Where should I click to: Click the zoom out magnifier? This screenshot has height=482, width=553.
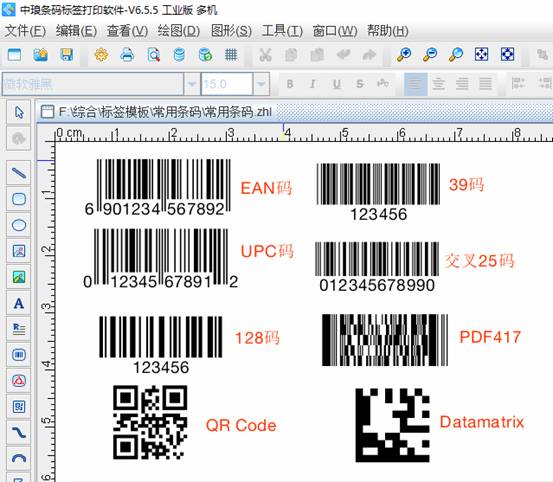pyautogui.click(x=430, y=55)
